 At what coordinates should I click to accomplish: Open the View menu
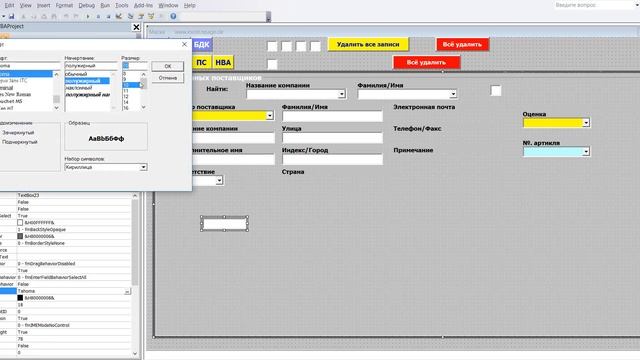(25, 5)
